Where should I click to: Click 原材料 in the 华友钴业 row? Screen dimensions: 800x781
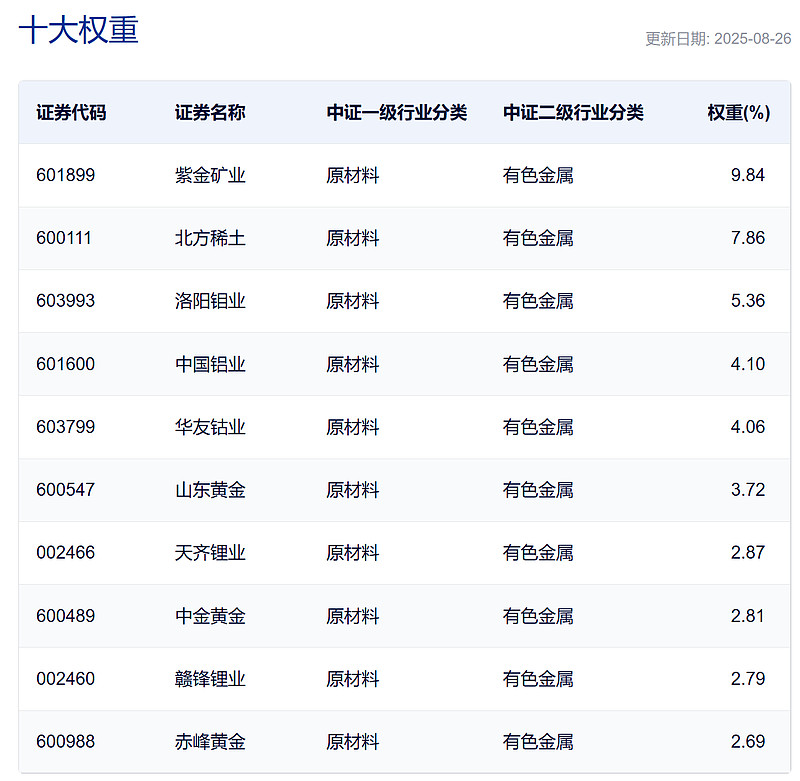353,426
